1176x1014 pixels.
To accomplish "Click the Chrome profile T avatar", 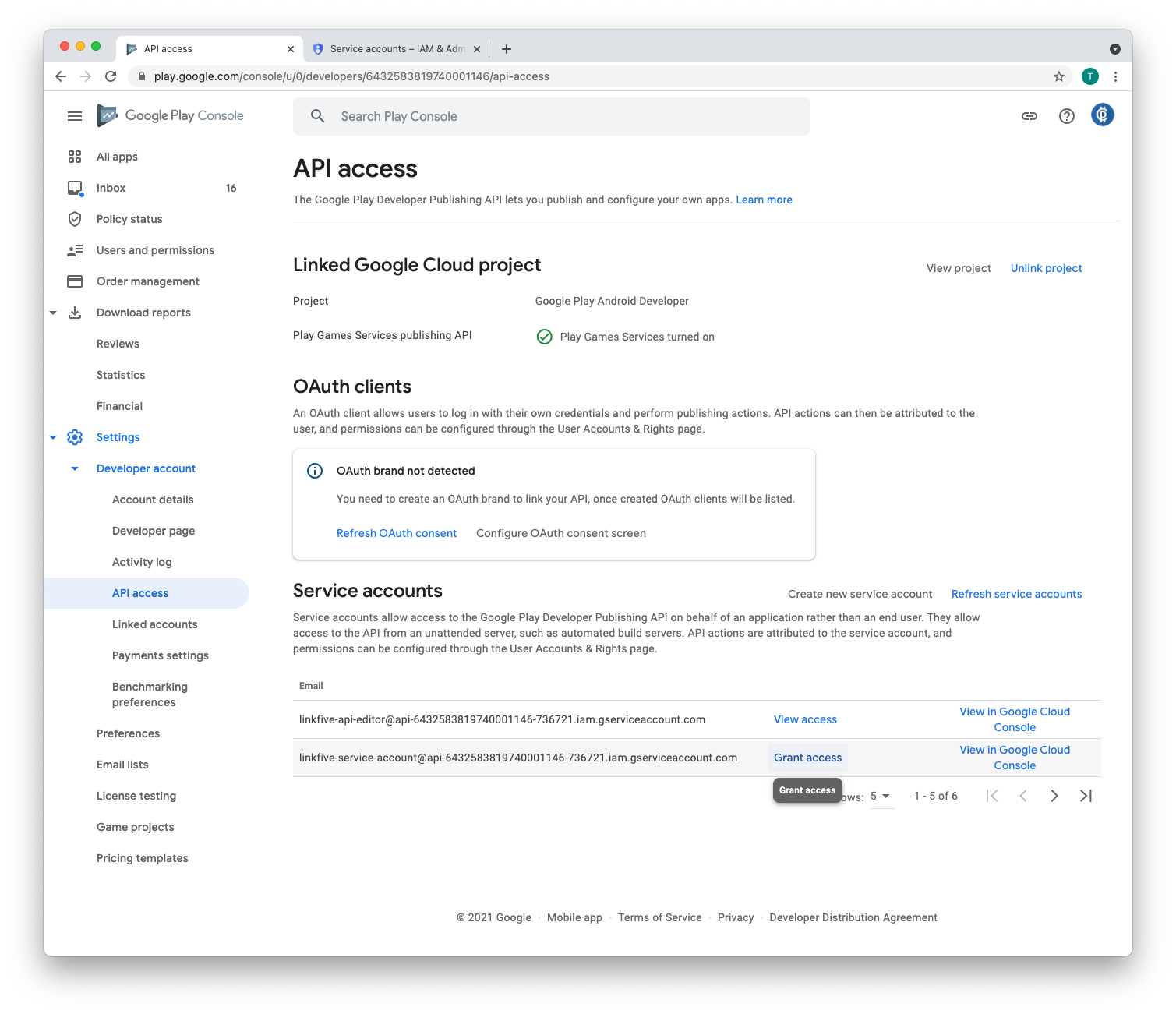I will click(1090, 76).
